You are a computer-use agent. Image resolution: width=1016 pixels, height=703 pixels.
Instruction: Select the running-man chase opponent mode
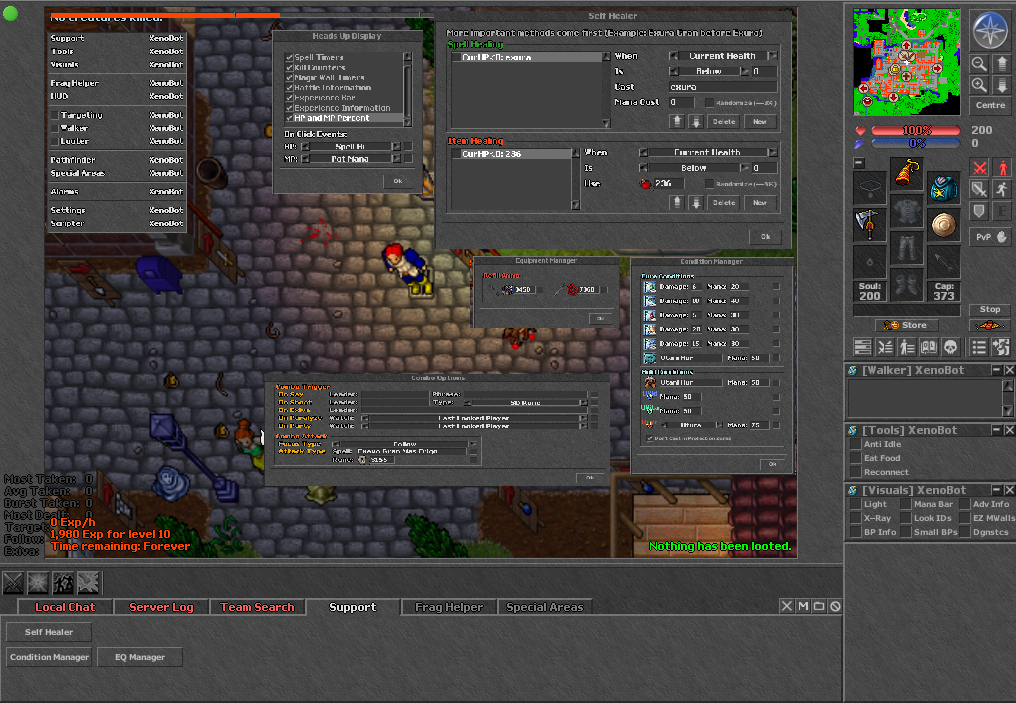pyautogui.click(x=1002, y=189)
